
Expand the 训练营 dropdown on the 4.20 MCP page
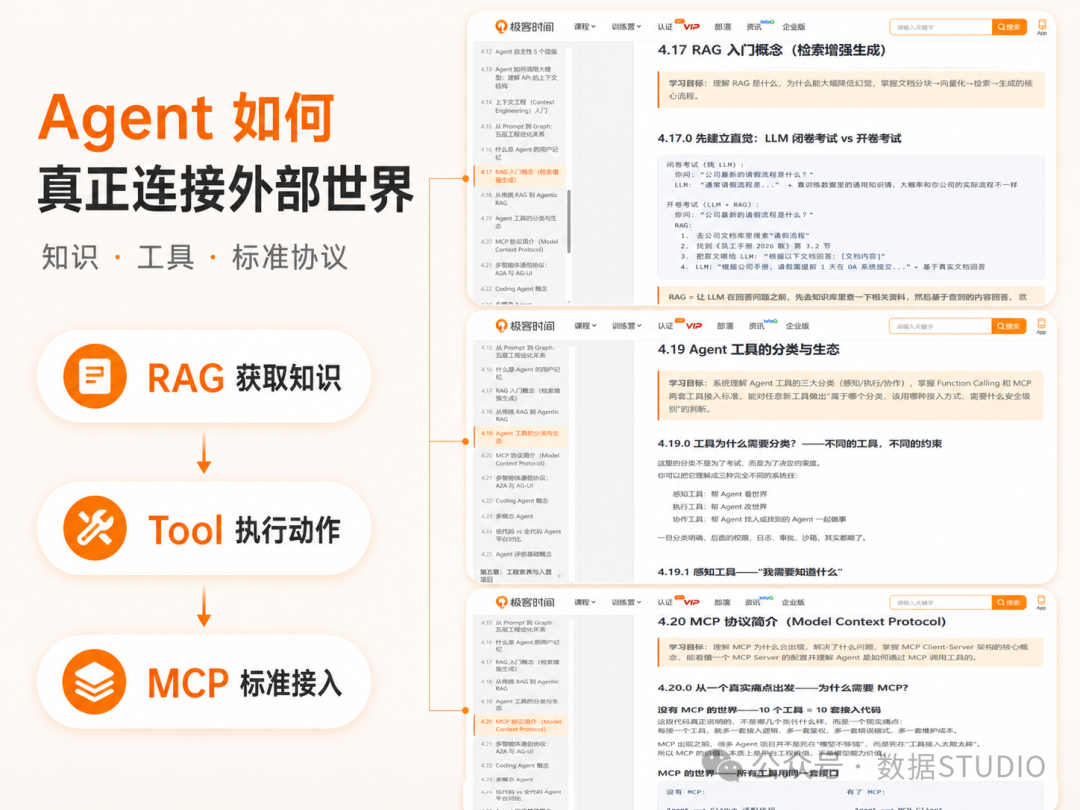(x=626, y=602)
